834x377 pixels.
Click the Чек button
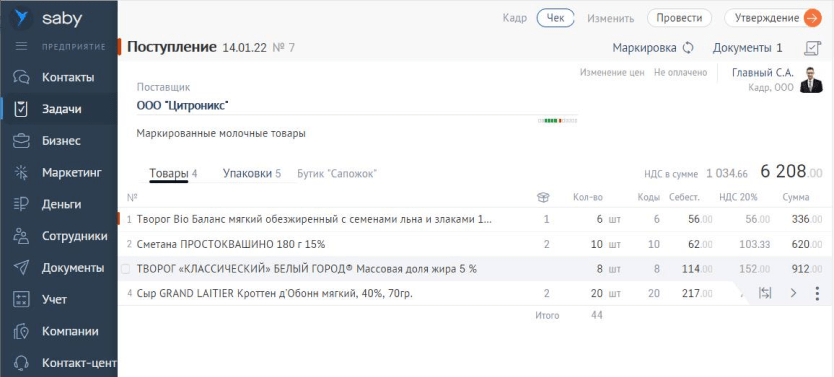(556, 18)
